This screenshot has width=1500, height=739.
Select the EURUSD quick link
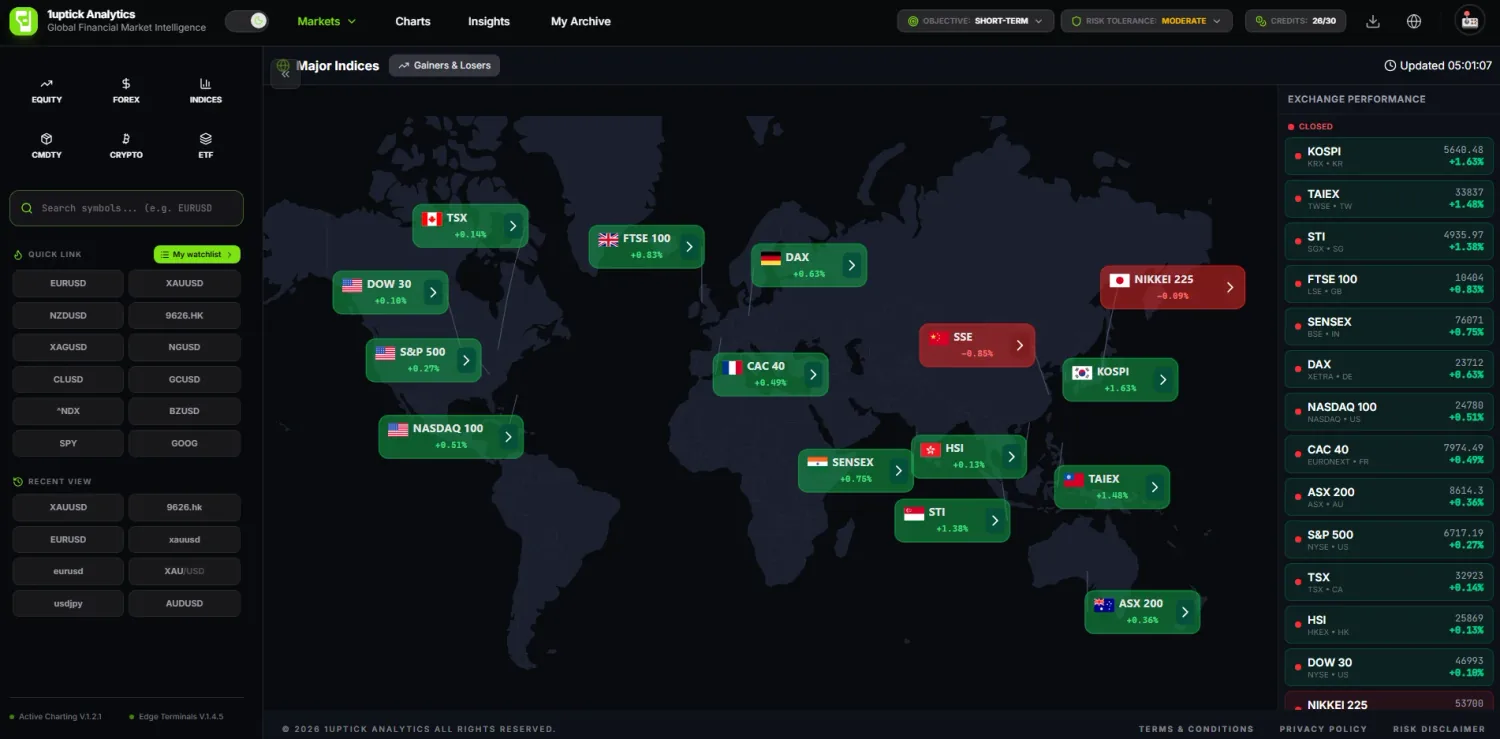(68, 283)
